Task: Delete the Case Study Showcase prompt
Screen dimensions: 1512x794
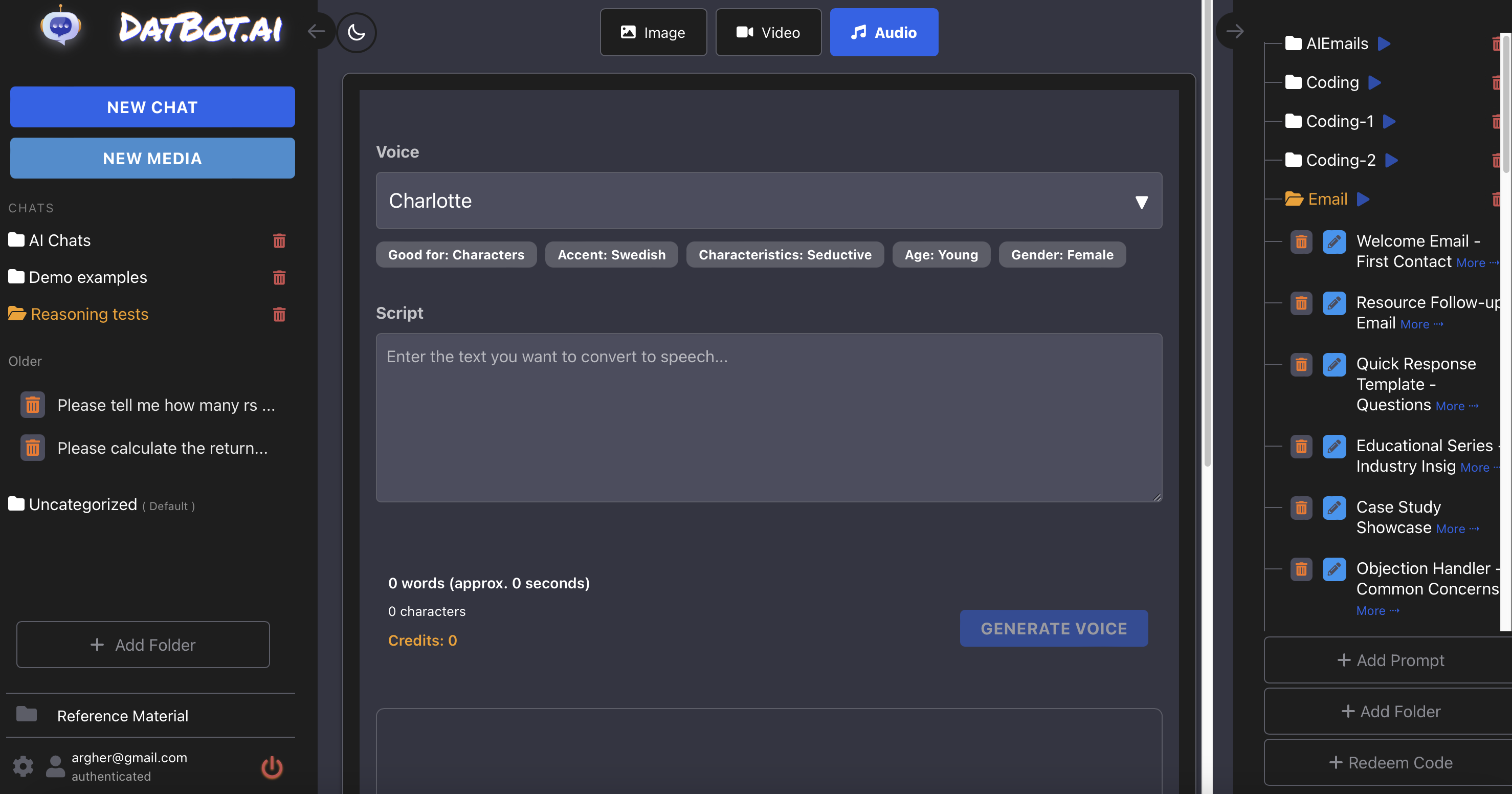Action: click(x=1301, y=508)
